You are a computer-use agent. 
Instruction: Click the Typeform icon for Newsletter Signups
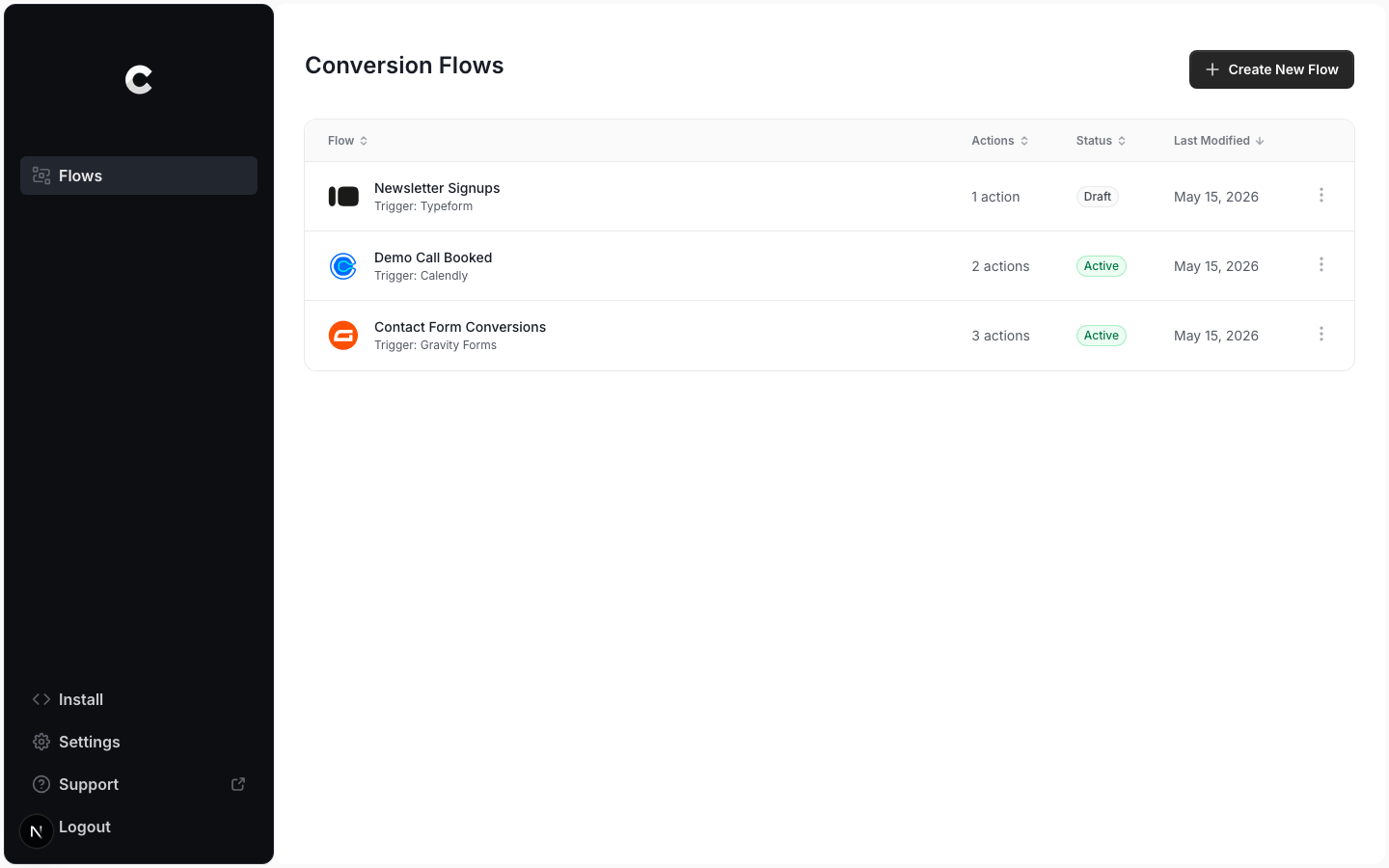(343, 197)
